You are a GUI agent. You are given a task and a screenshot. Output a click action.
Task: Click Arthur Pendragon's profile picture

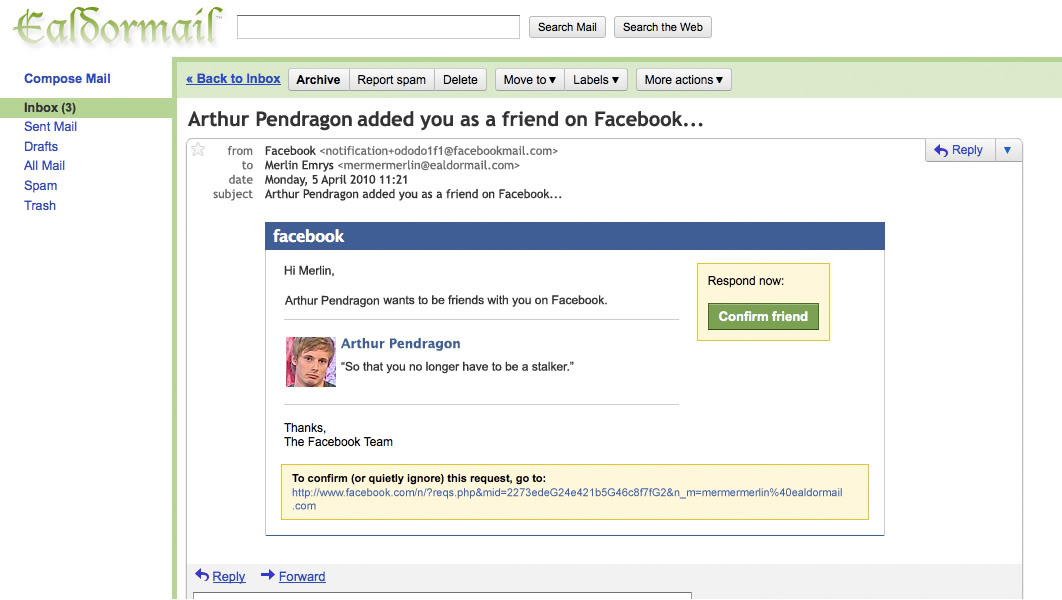point(311,362)
